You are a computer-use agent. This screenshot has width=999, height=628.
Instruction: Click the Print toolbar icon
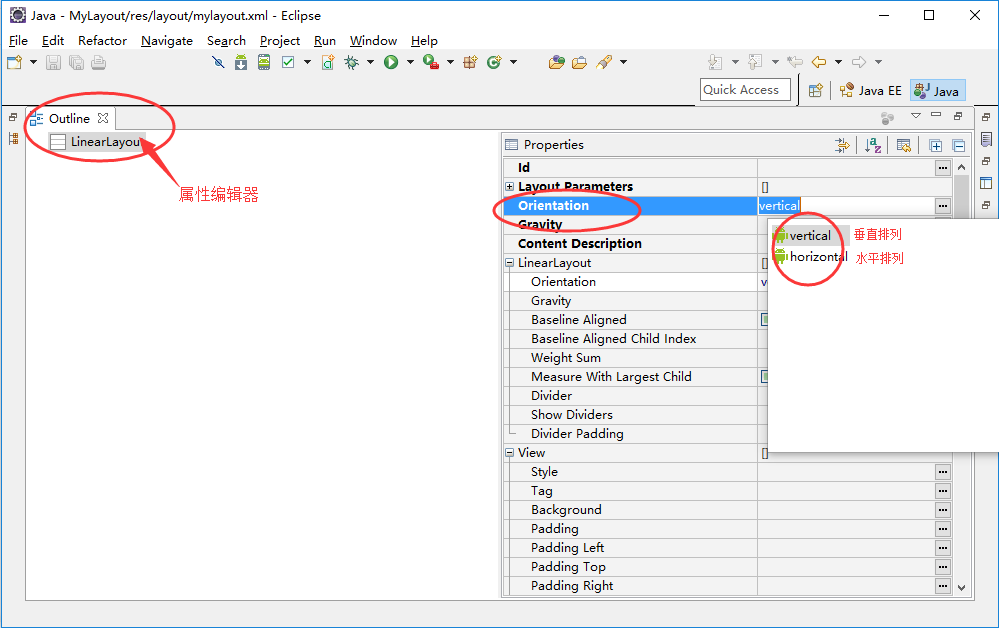coord(98,62)
